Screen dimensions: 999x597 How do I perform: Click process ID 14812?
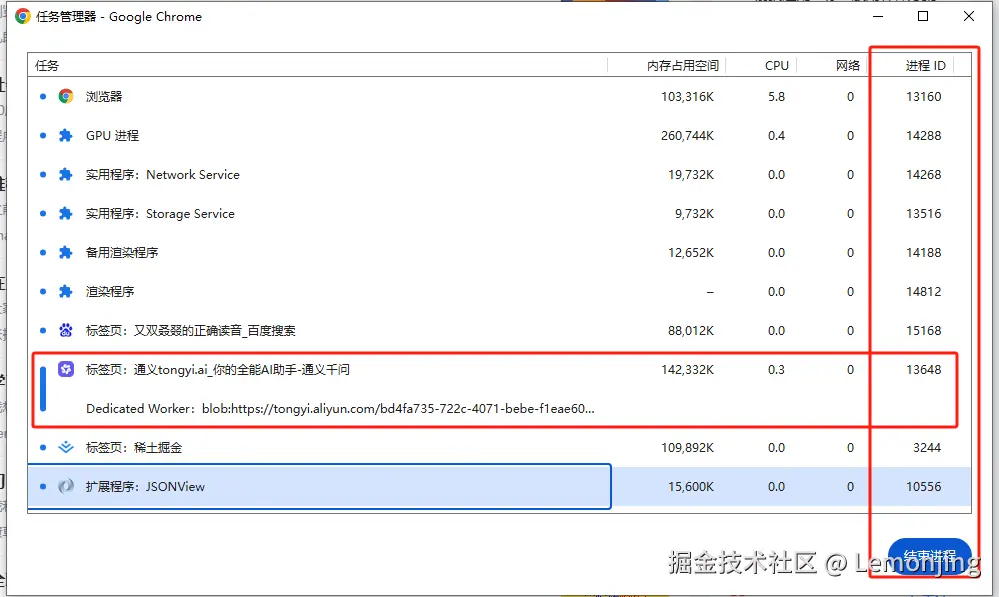[923, 291]
